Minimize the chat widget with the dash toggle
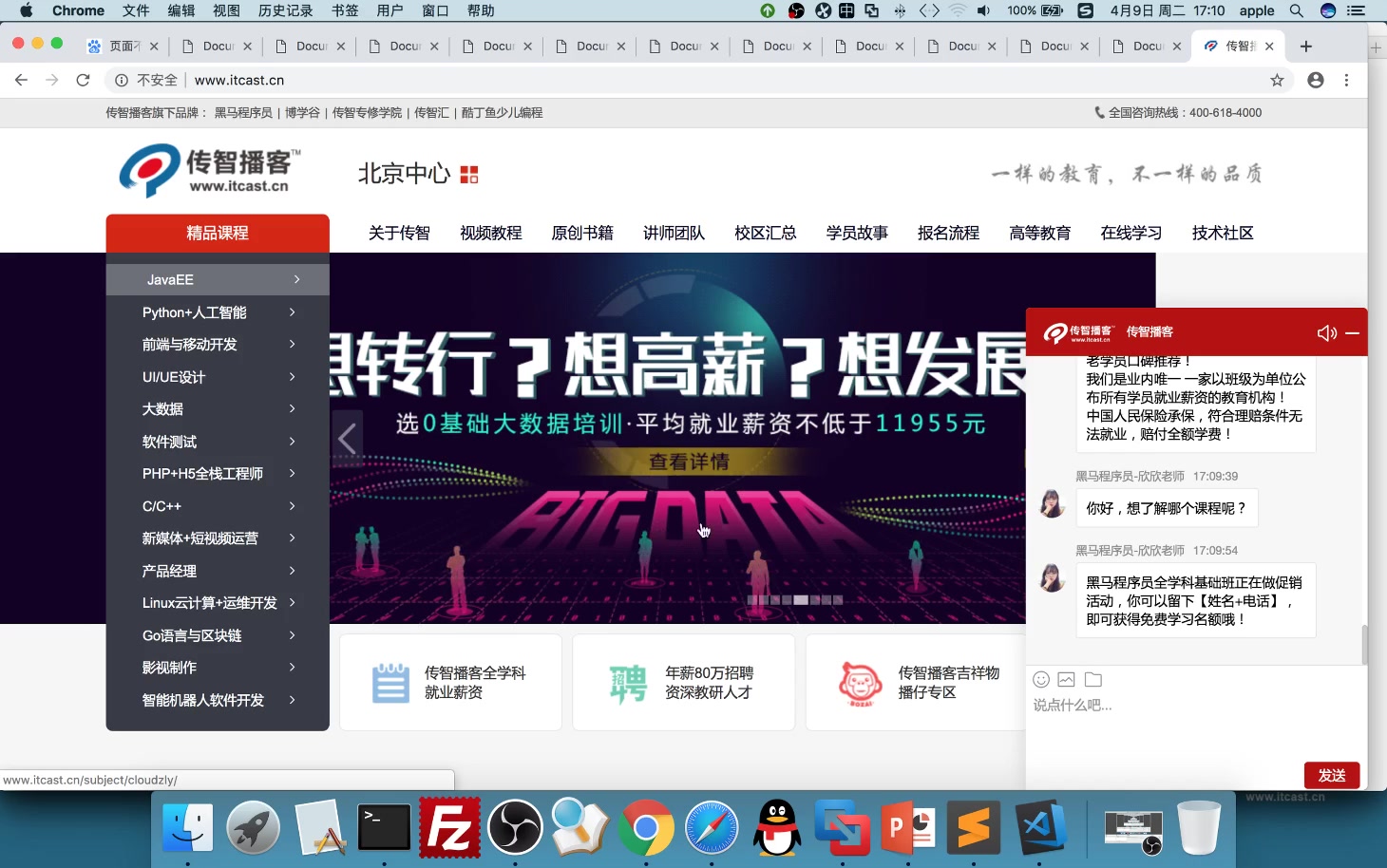The width and height of the screenshot is (1387, 868). point(1351,332)
